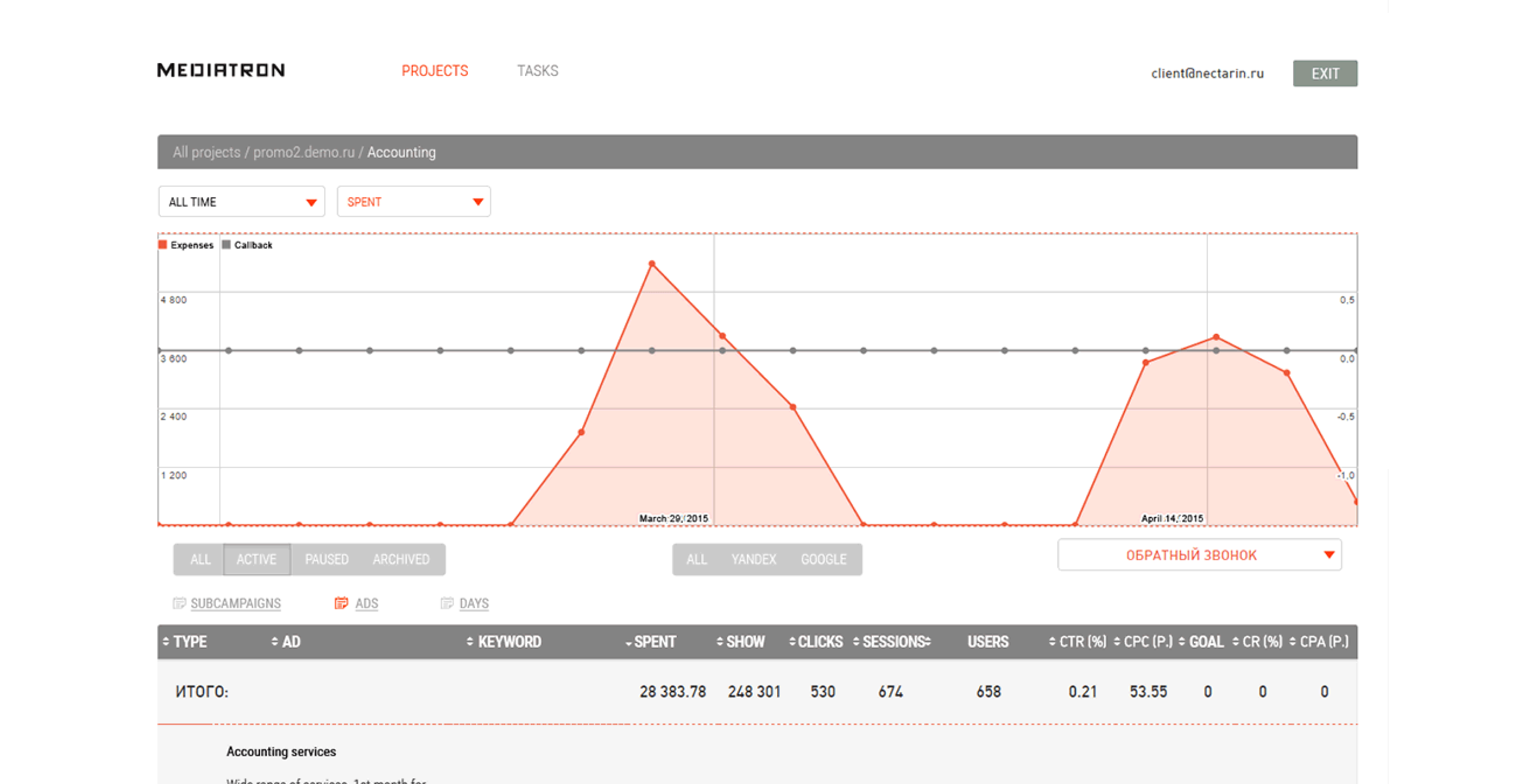Select the YANDEX source filter
Screen dimensions: 1517x784
point(753,560)
